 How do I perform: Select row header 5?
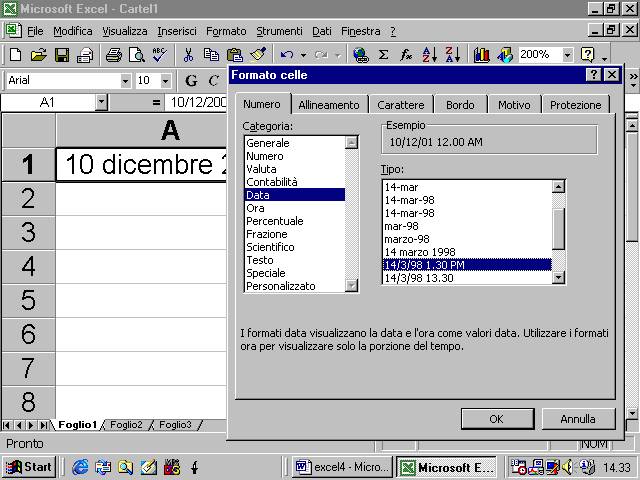click(29, 300)
